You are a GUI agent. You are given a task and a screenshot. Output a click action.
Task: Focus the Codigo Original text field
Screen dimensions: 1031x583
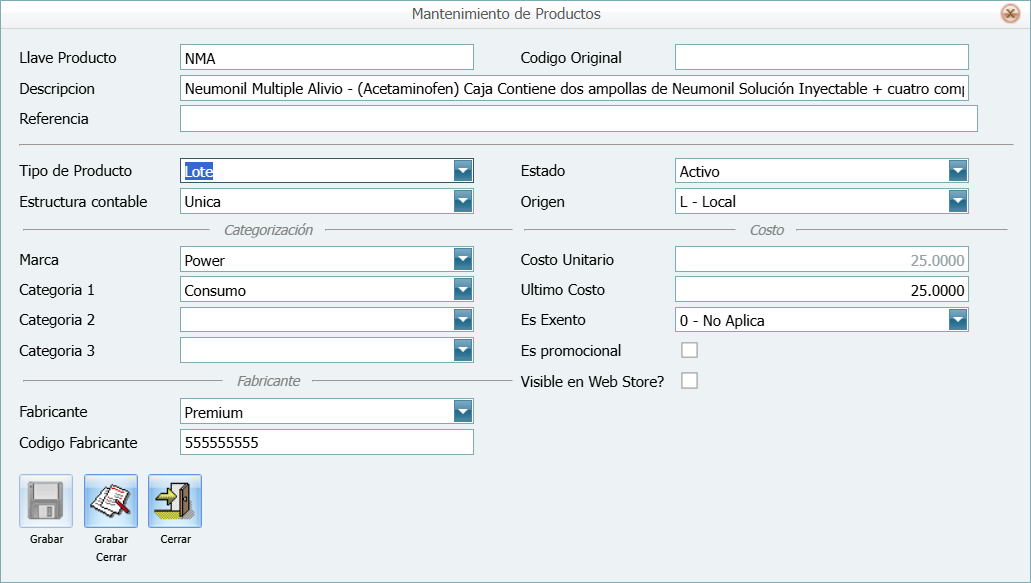821,58
